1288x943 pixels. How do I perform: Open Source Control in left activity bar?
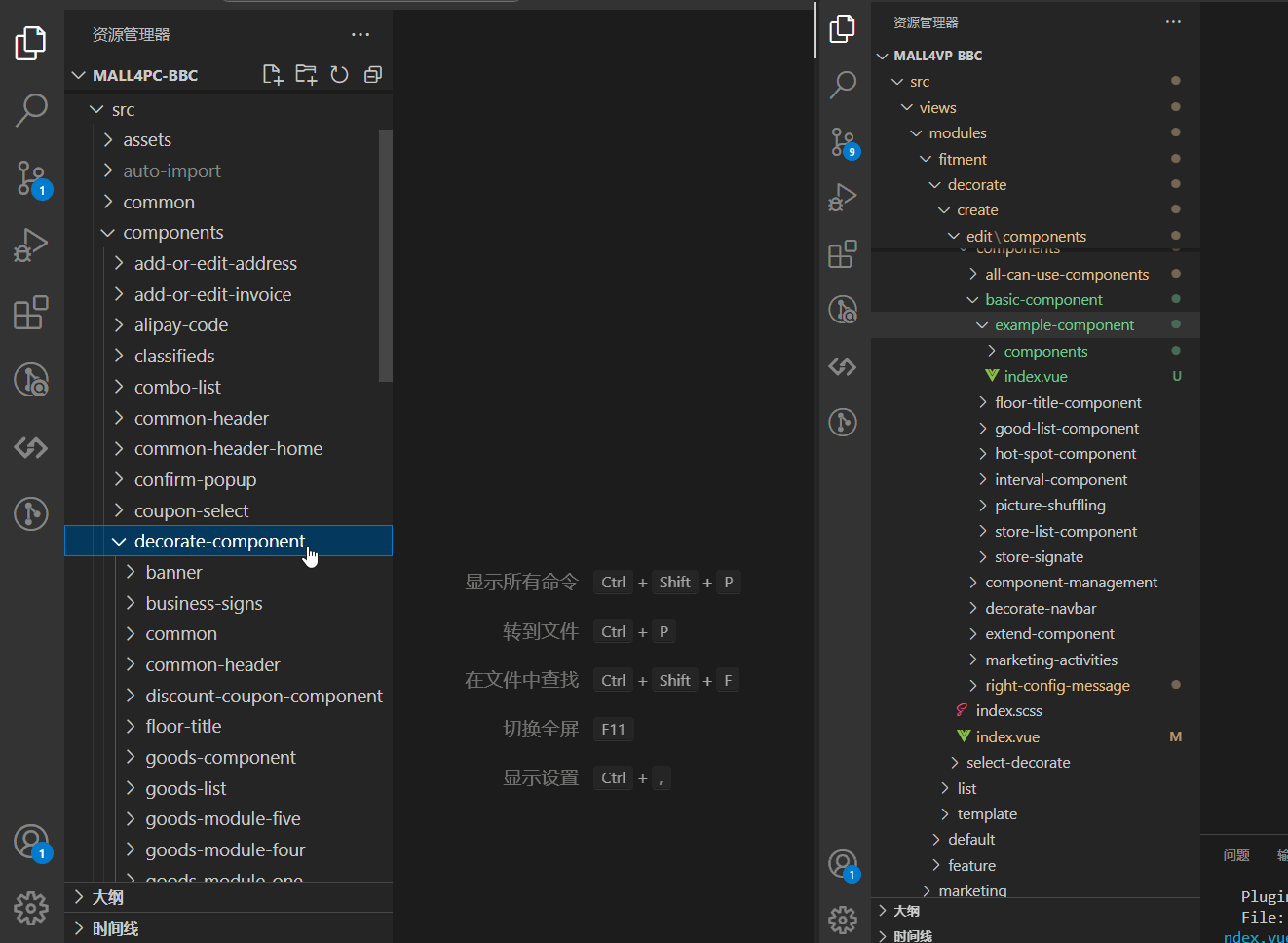(x=31, y=178)
